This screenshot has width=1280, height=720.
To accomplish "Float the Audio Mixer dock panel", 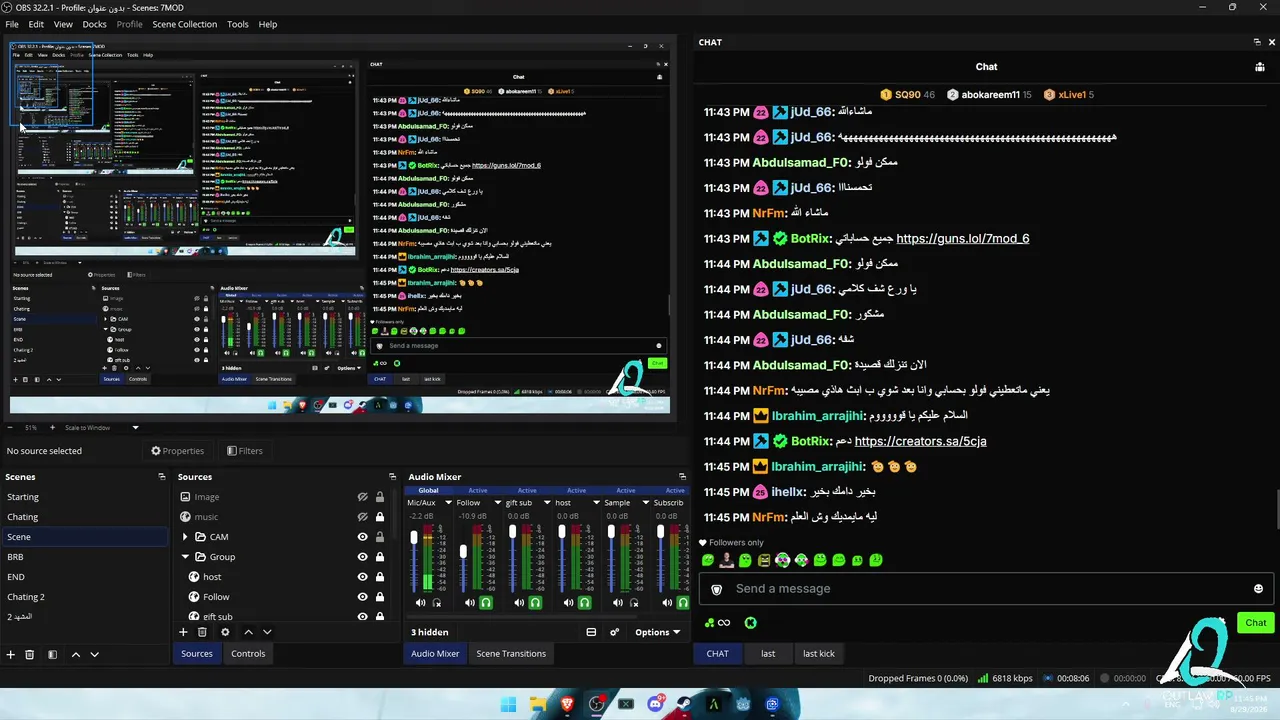I will pos(683,477).
